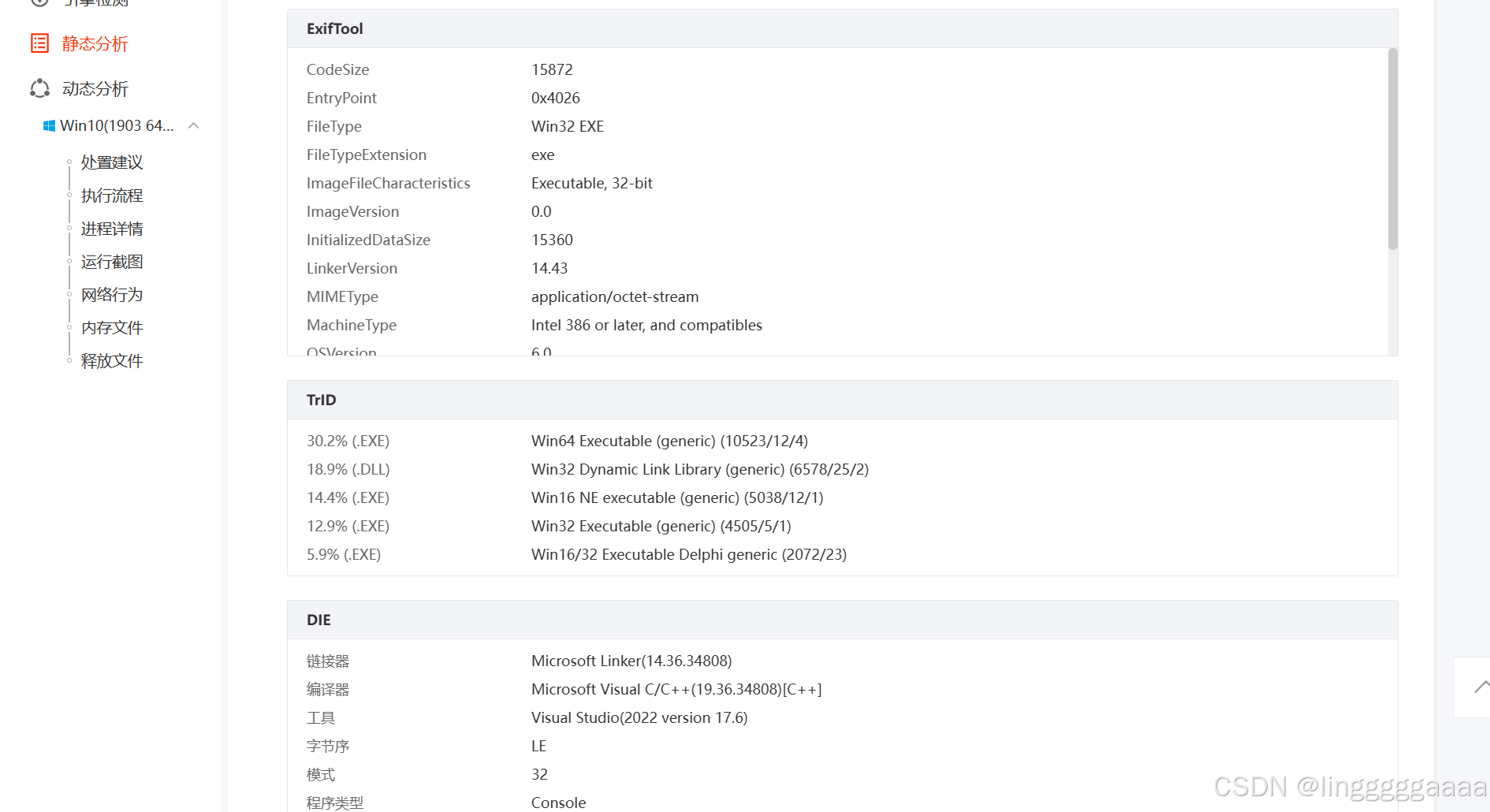Screen dimensions: 1490x812
Task: Go to 运行截图 section
Action: [x=112, y=262]
